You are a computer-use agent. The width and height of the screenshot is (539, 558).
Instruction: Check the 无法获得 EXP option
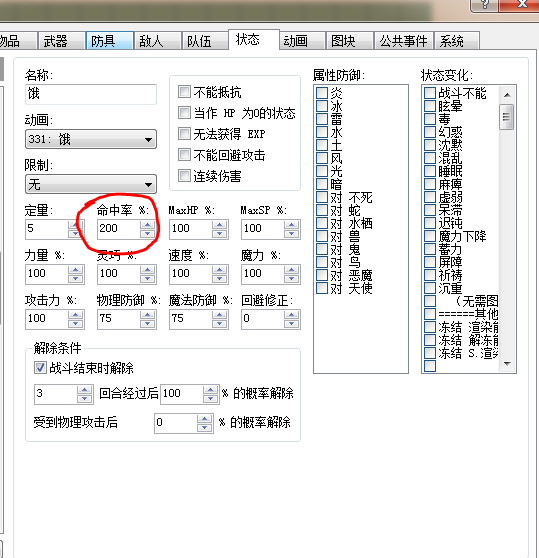[184, 134]
